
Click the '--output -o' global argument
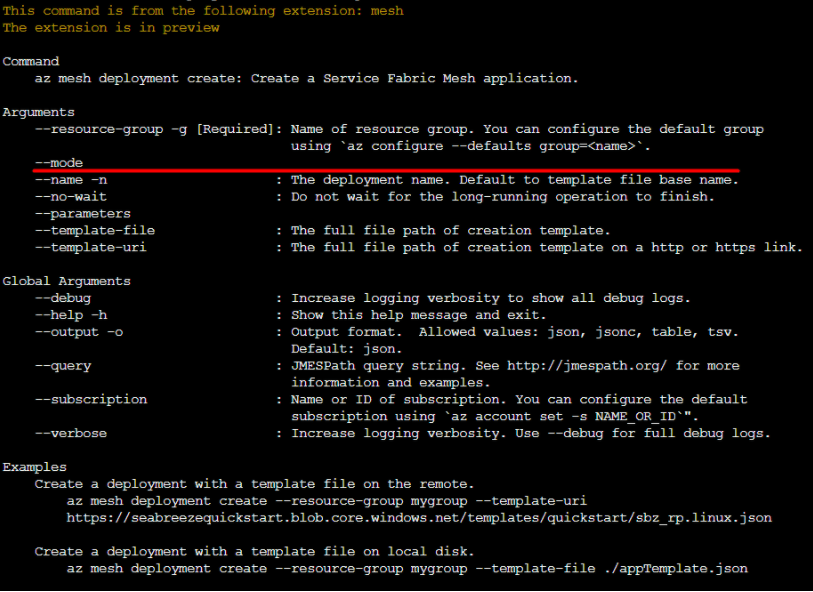click(79, 332)
